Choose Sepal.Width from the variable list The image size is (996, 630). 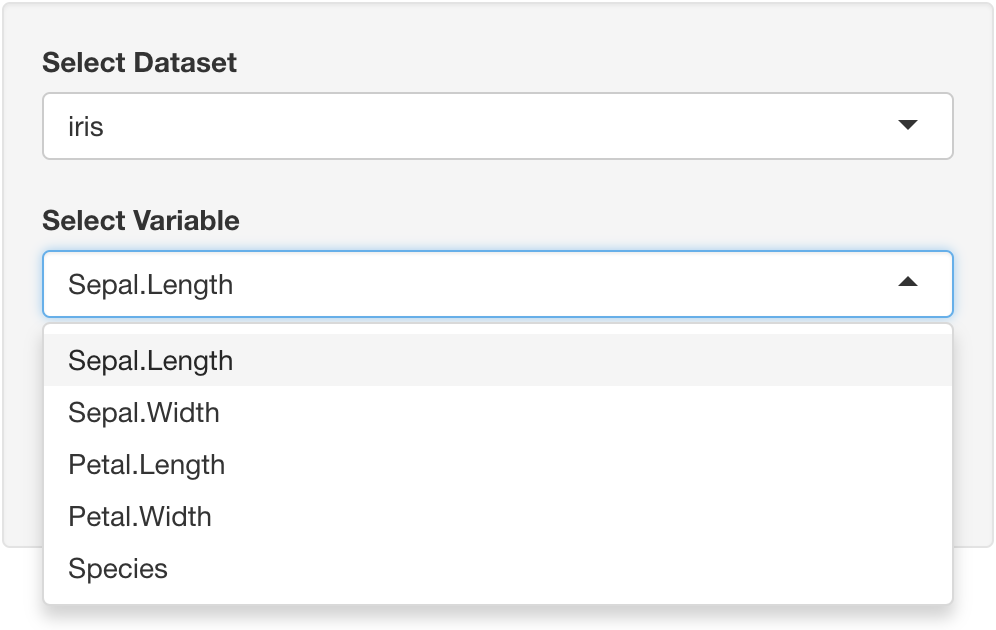pos(143,412)
